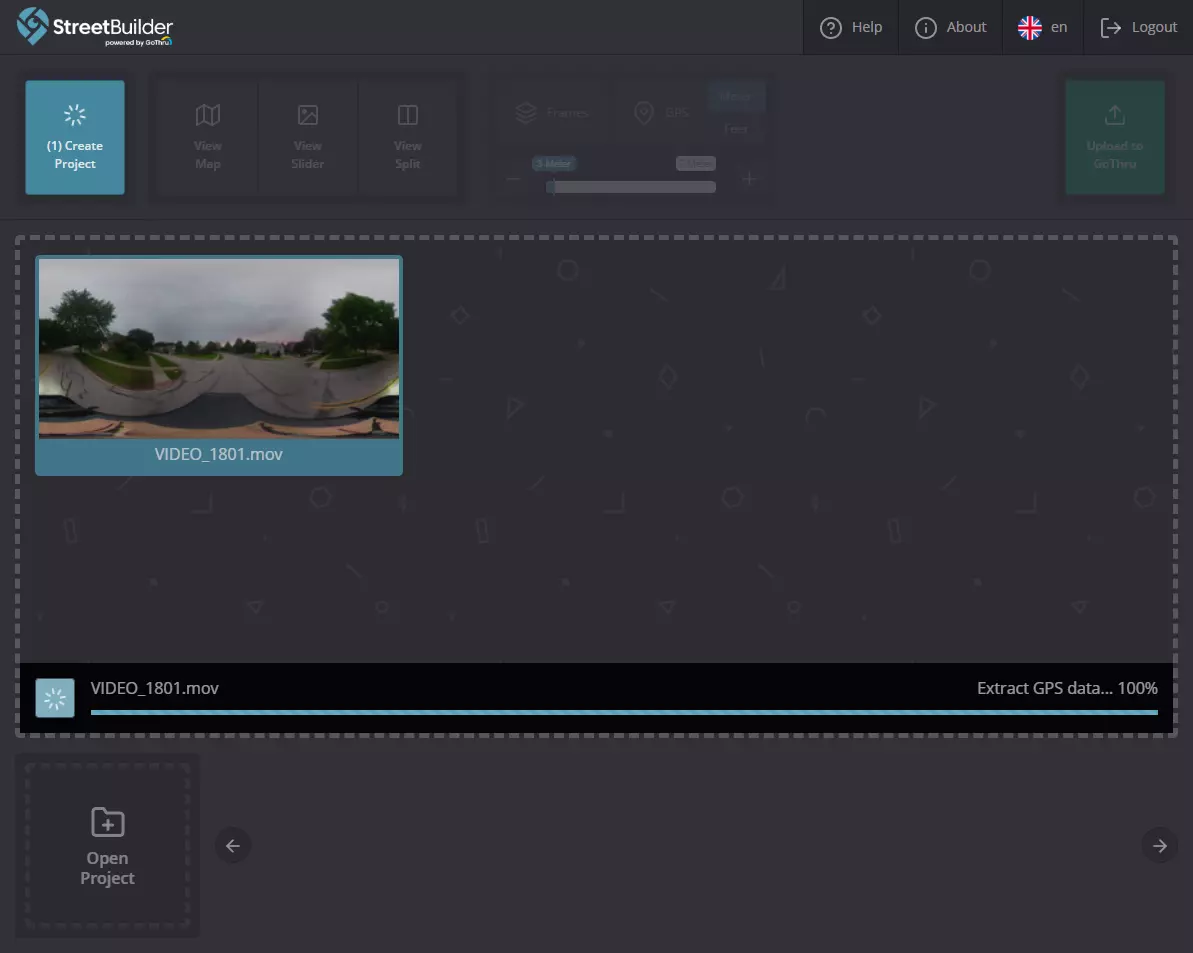The image size is (1193, 953).
Task: Increase frame interval with the plus icon
Action: click(x=749, y=179)
